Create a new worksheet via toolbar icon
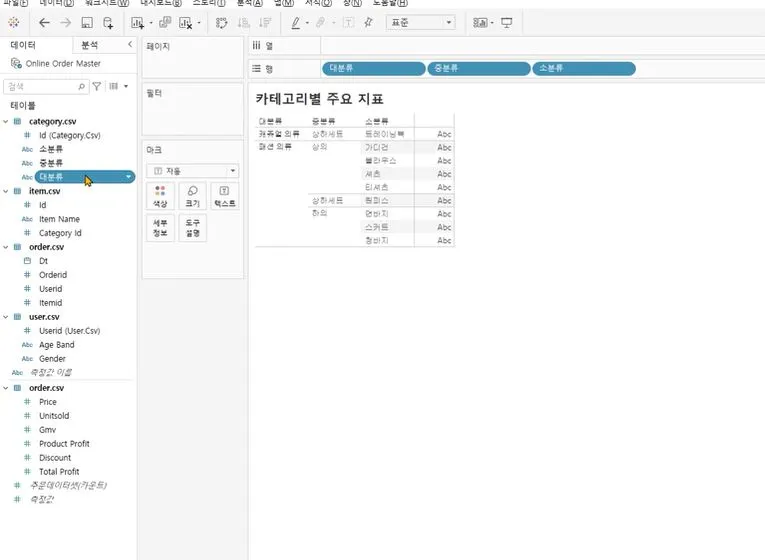765x560 pixels. point(138,22)
